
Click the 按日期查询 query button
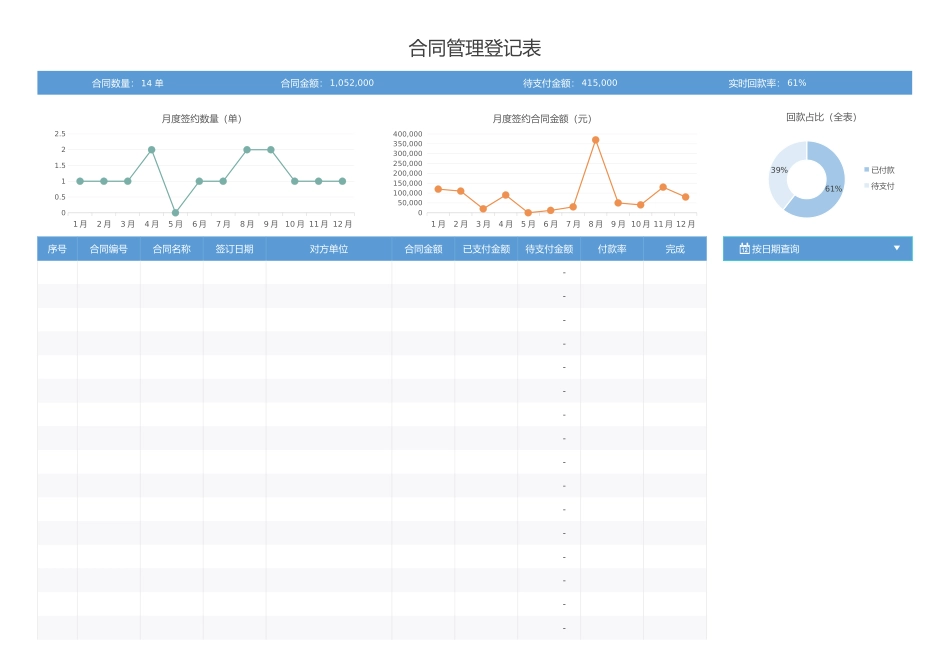pos(817,248)
